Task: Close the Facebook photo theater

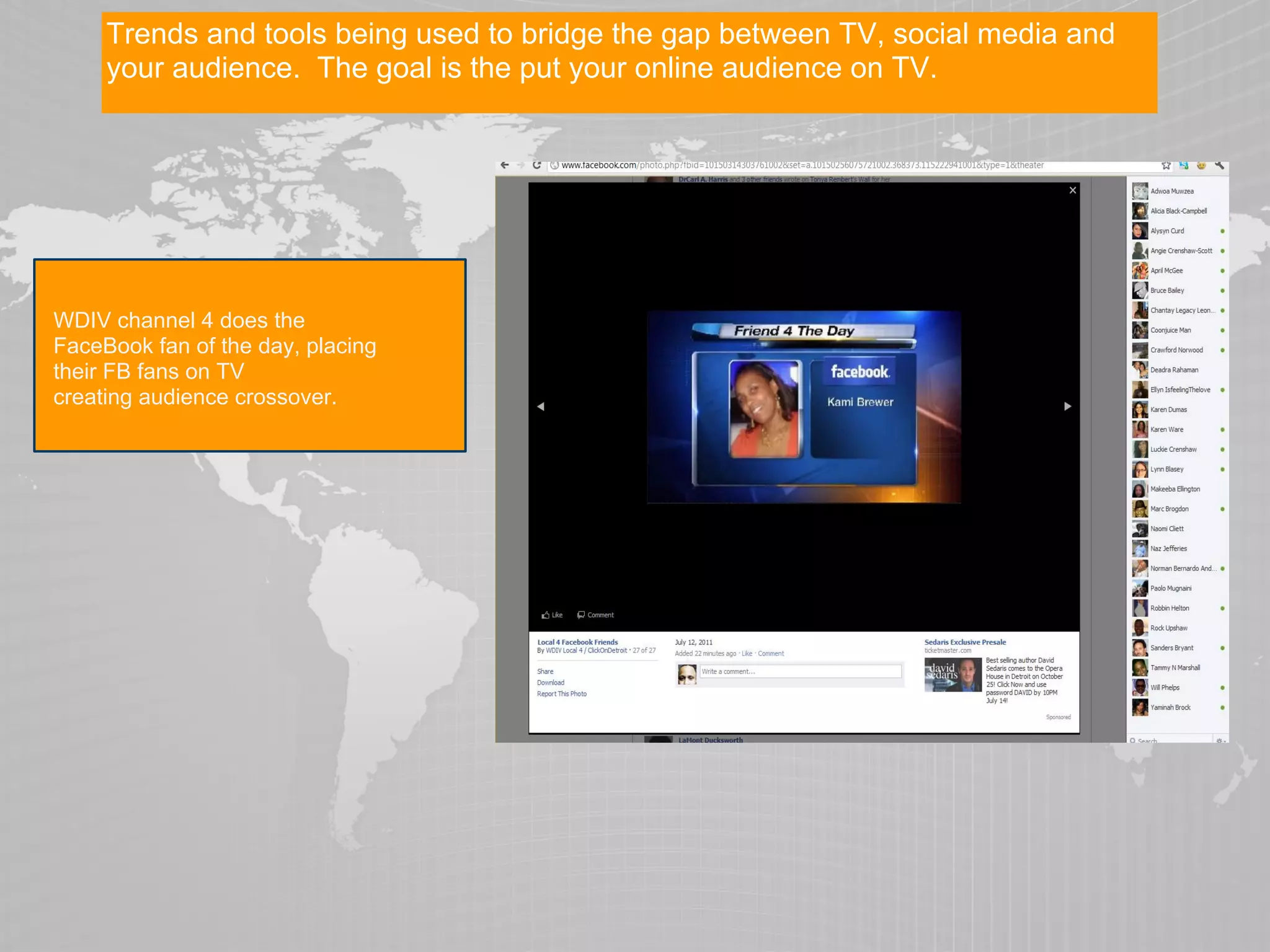Action: [x=1073, y=190]
